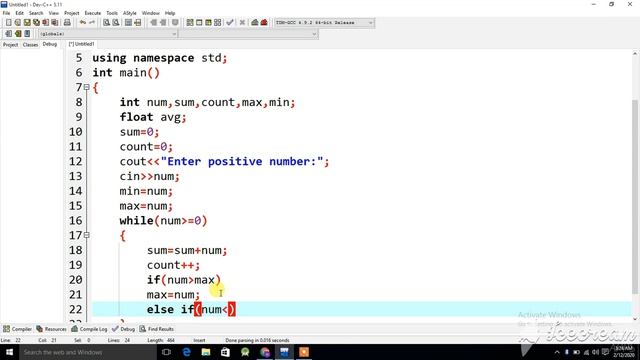Open the Compile Log bottom tab
This screenshot has height=360, width=640.
tap(89, 329)
